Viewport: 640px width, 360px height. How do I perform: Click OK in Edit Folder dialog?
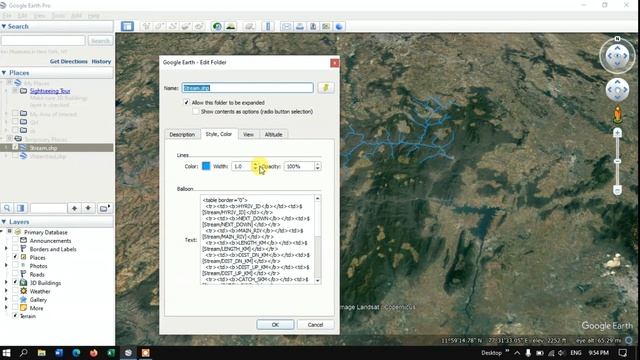(275, 324)
